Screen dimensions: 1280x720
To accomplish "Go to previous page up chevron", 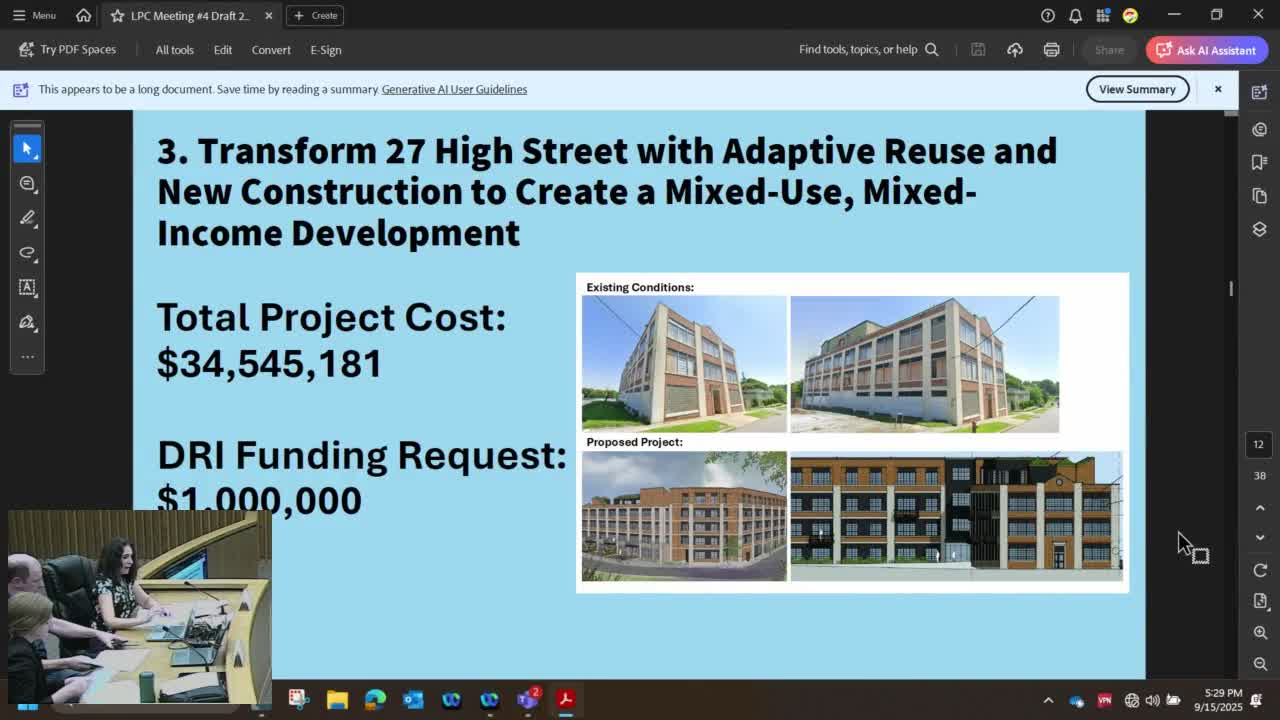I will click(1260, 508).
